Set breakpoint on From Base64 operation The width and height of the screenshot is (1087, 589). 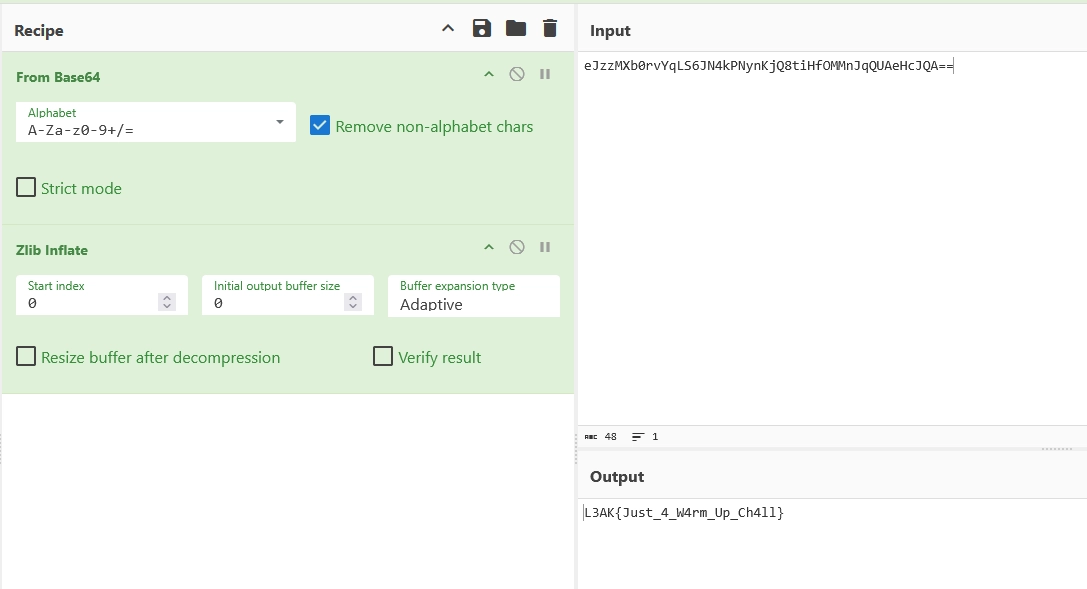point(545,75)
